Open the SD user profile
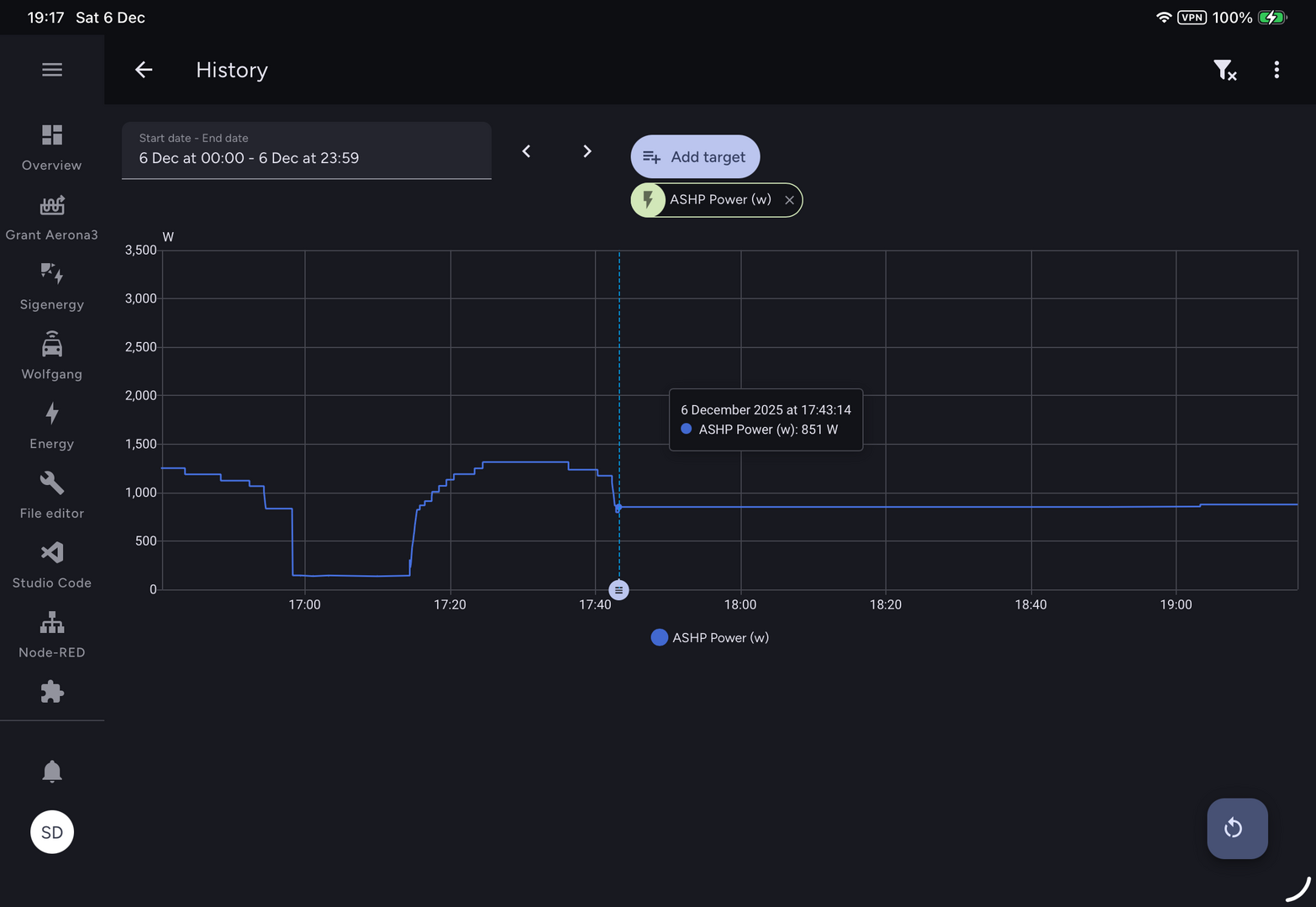 pos(52,832)
